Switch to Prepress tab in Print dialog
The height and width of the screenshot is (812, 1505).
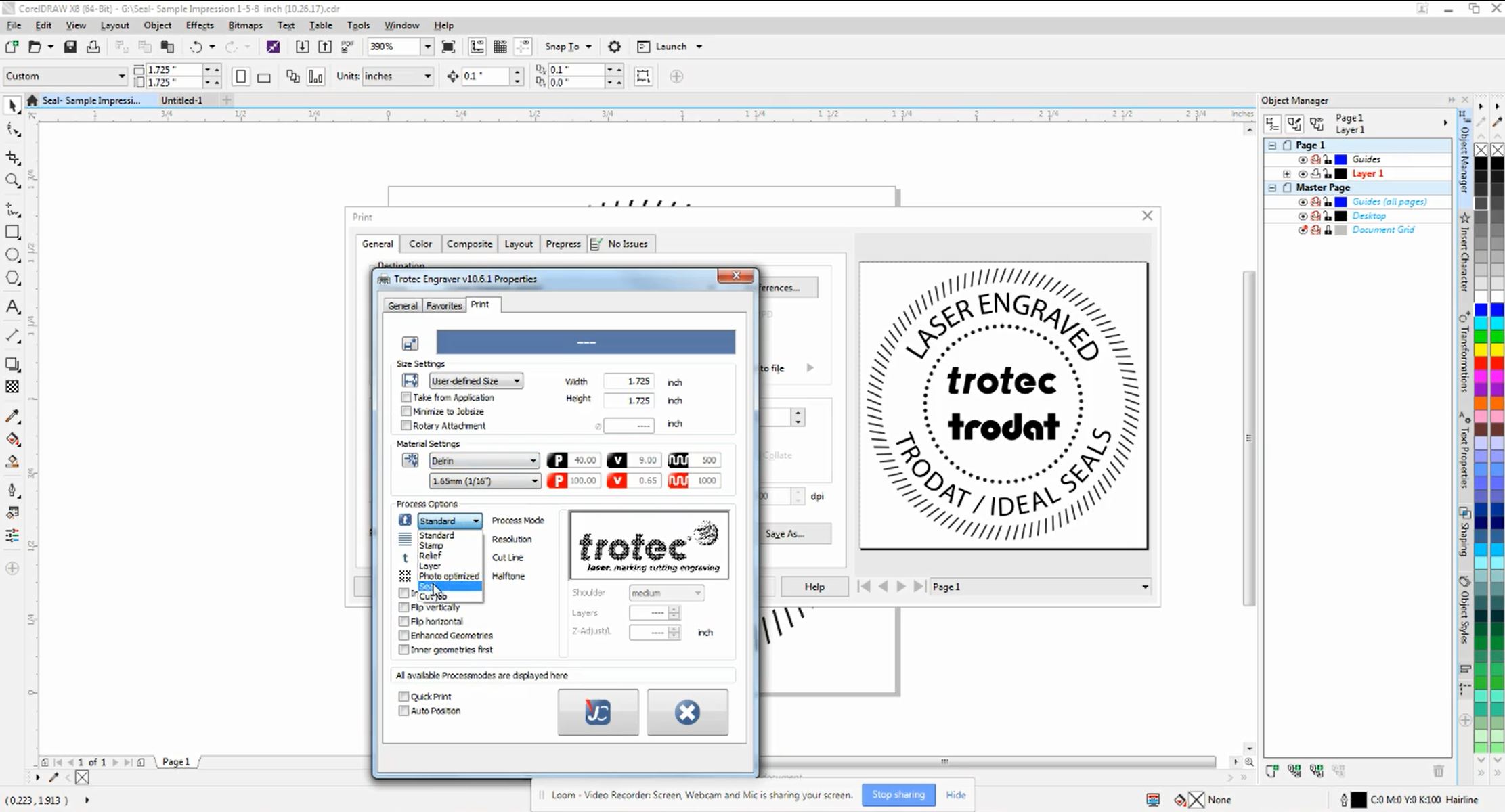[x=563, y=244]
